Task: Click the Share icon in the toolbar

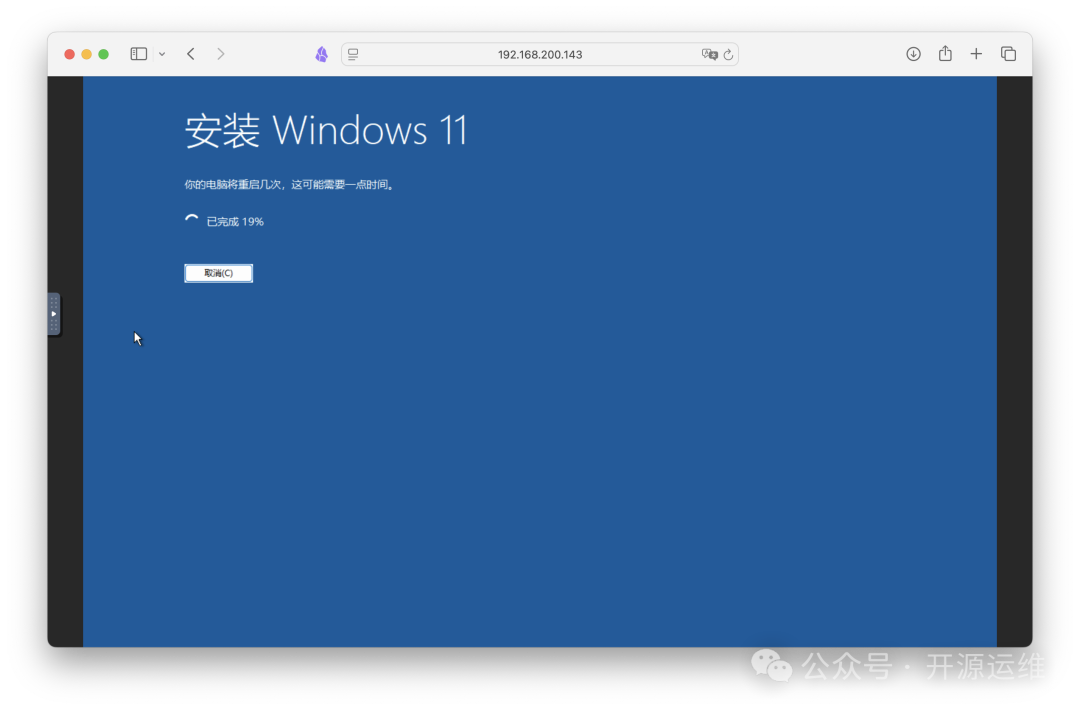Action: coord(945,54)
